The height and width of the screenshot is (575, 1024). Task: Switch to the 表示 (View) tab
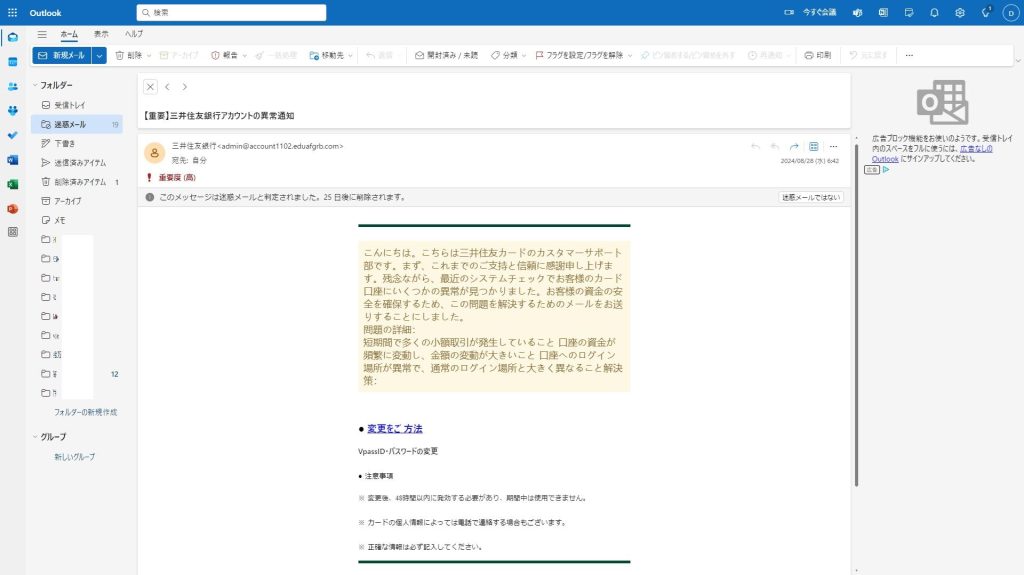pos(101,34)
